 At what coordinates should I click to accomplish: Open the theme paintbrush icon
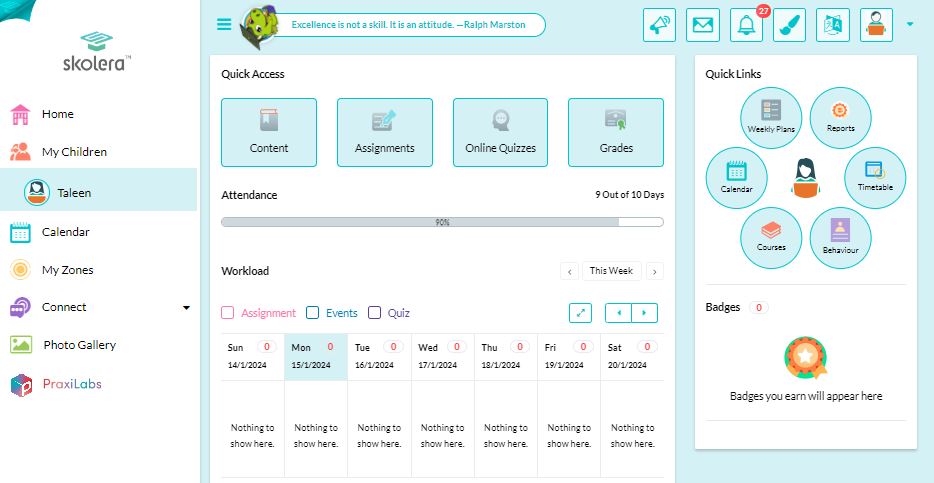[789, 25]
